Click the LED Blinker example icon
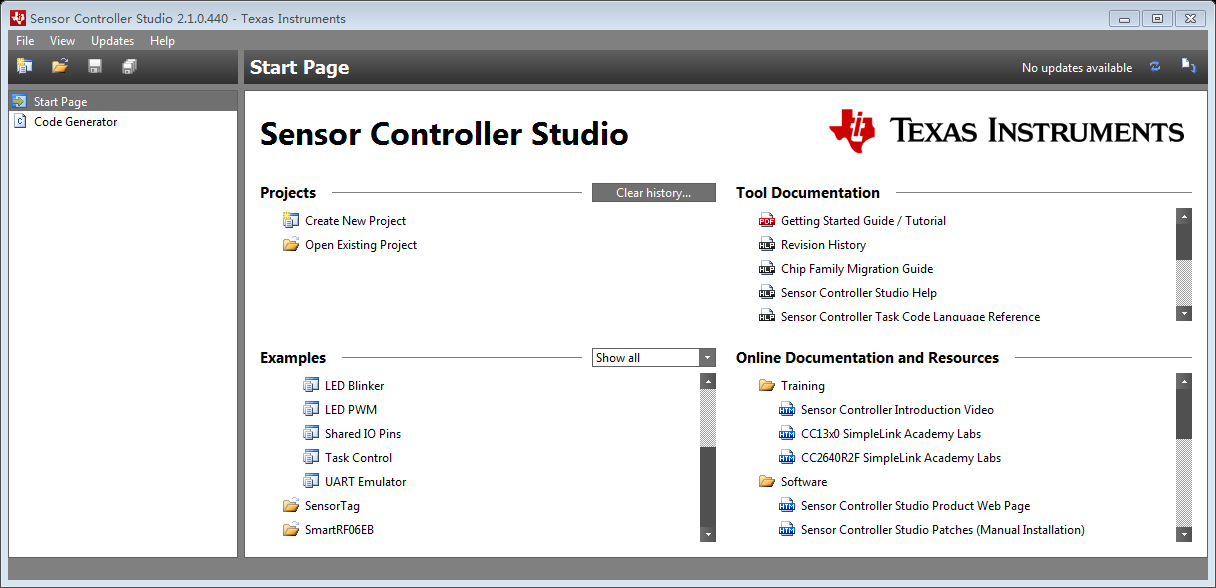 coord(311,385)
